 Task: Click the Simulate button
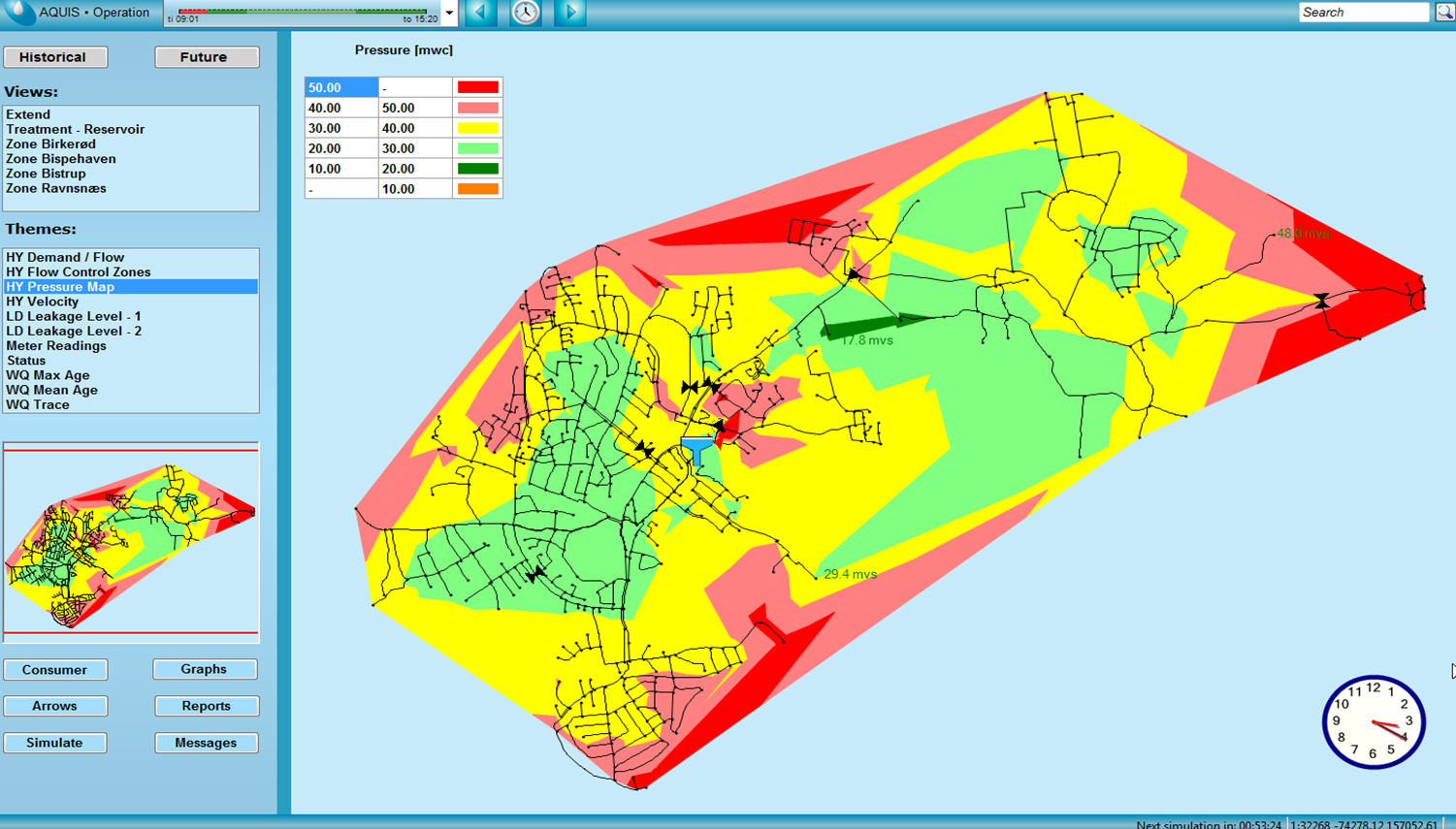click(x=55, y=743)
